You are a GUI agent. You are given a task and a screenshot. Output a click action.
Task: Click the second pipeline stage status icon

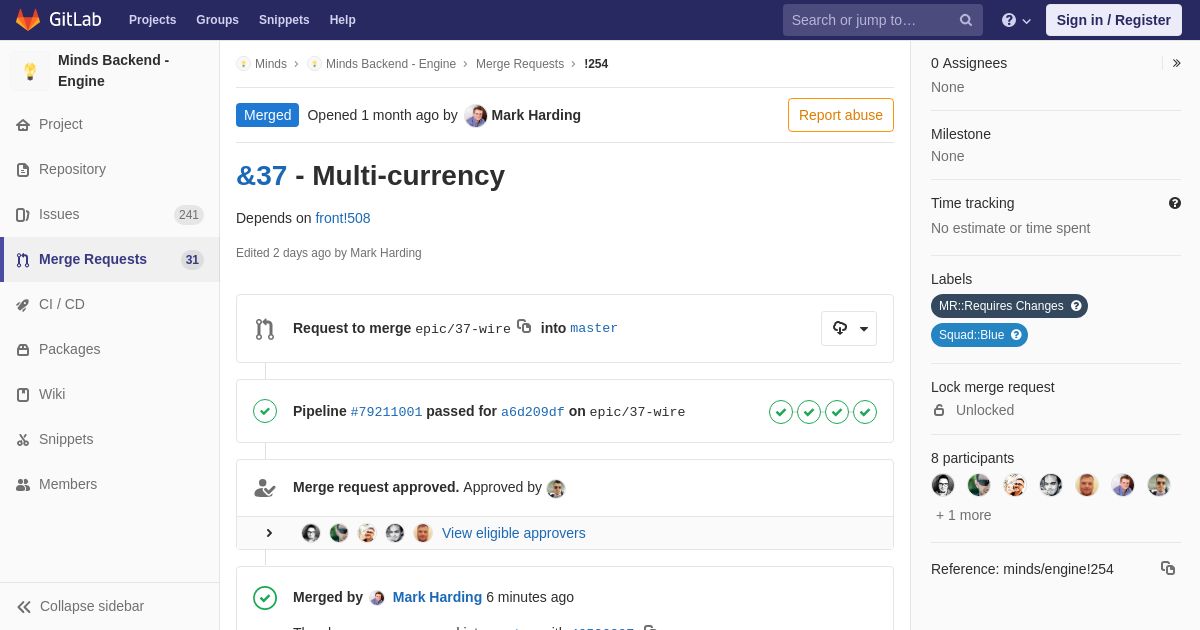pyautogui.click(x=809, y=412)
